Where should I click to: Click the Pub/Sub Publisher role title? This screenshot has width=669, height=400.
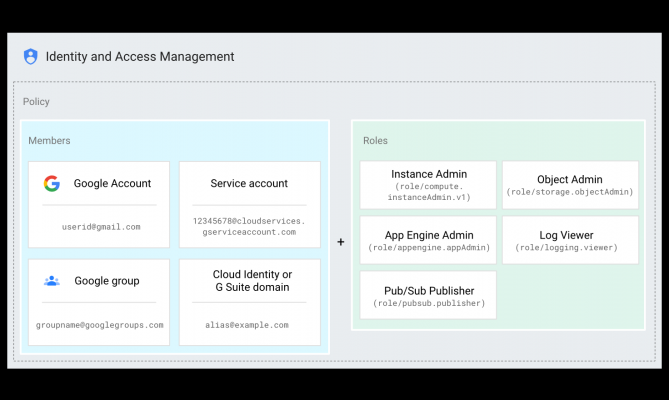click(x=429, y=291)
